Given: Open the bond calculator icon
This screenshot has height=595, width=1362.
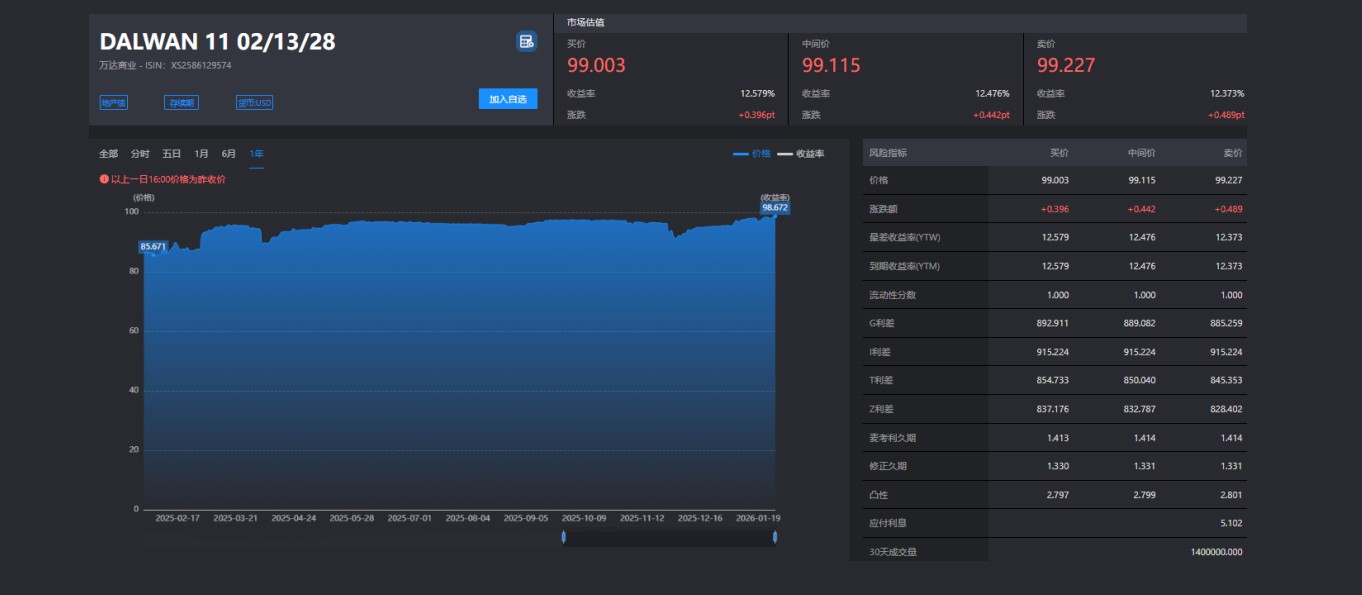Looking at the screenshot, I should tap(526, 41).
